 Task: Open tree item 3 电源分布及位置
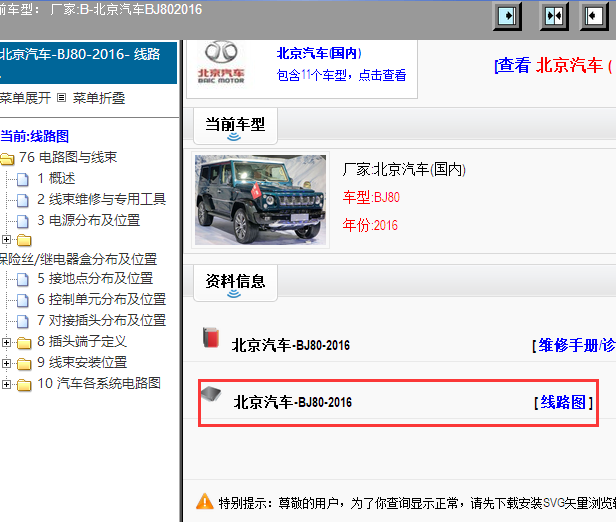click(x=89, y=220)
